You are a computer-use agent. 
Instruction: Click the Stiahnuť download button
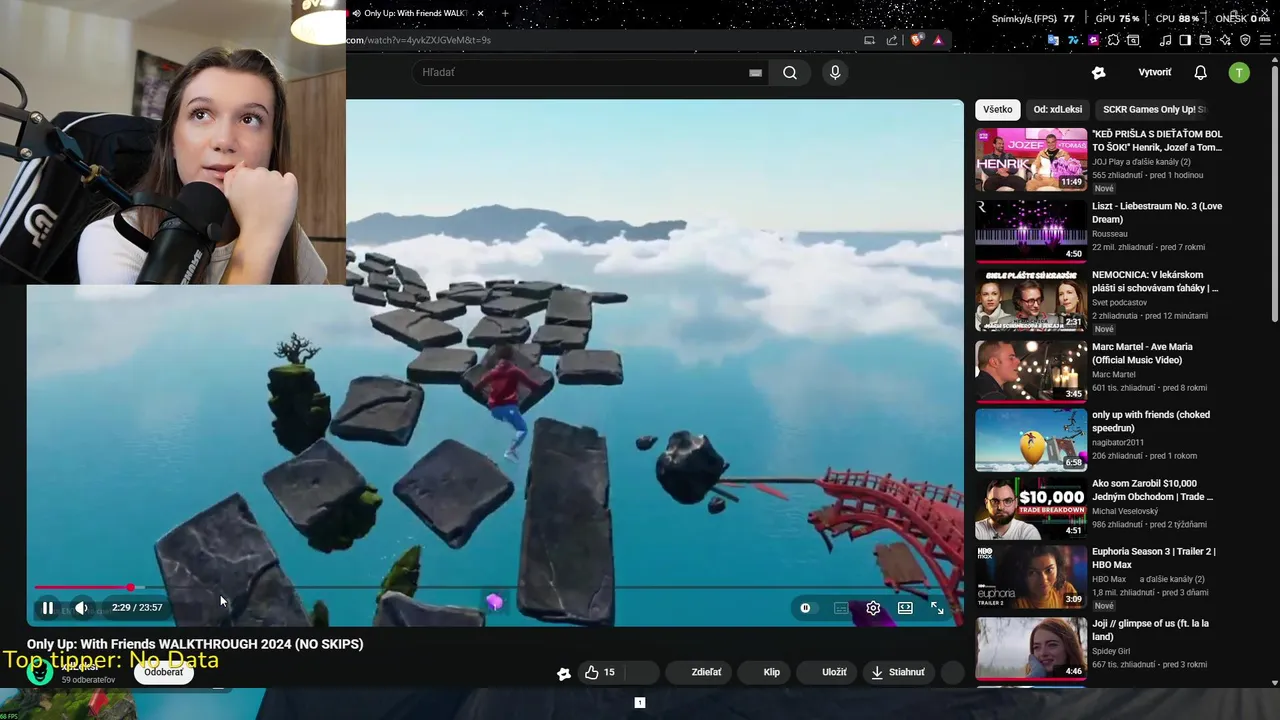coord(898,672)
